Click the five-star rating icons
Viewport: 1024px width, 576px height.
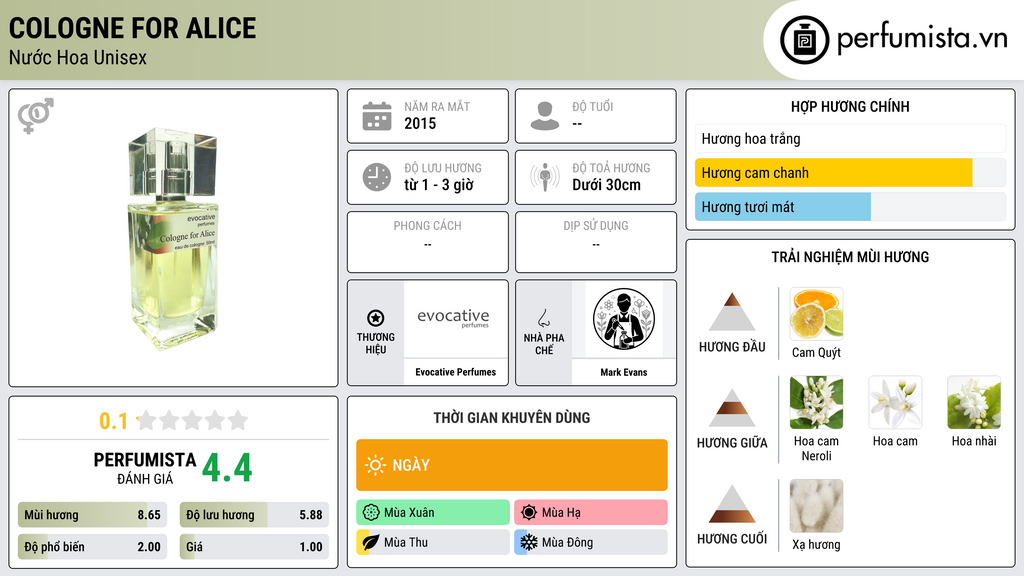click(x=193, y=421)
